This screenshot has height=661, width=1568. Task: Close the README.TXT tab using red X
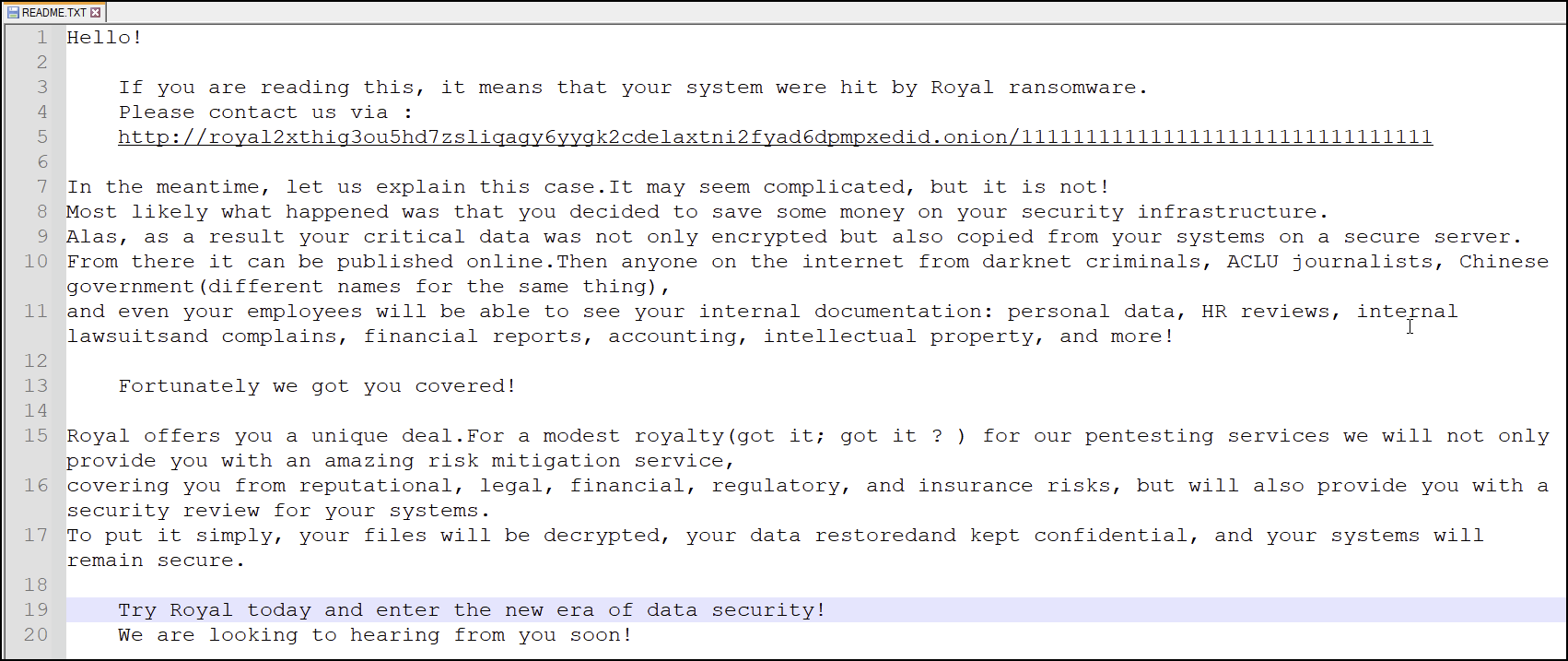coord(96,13)
